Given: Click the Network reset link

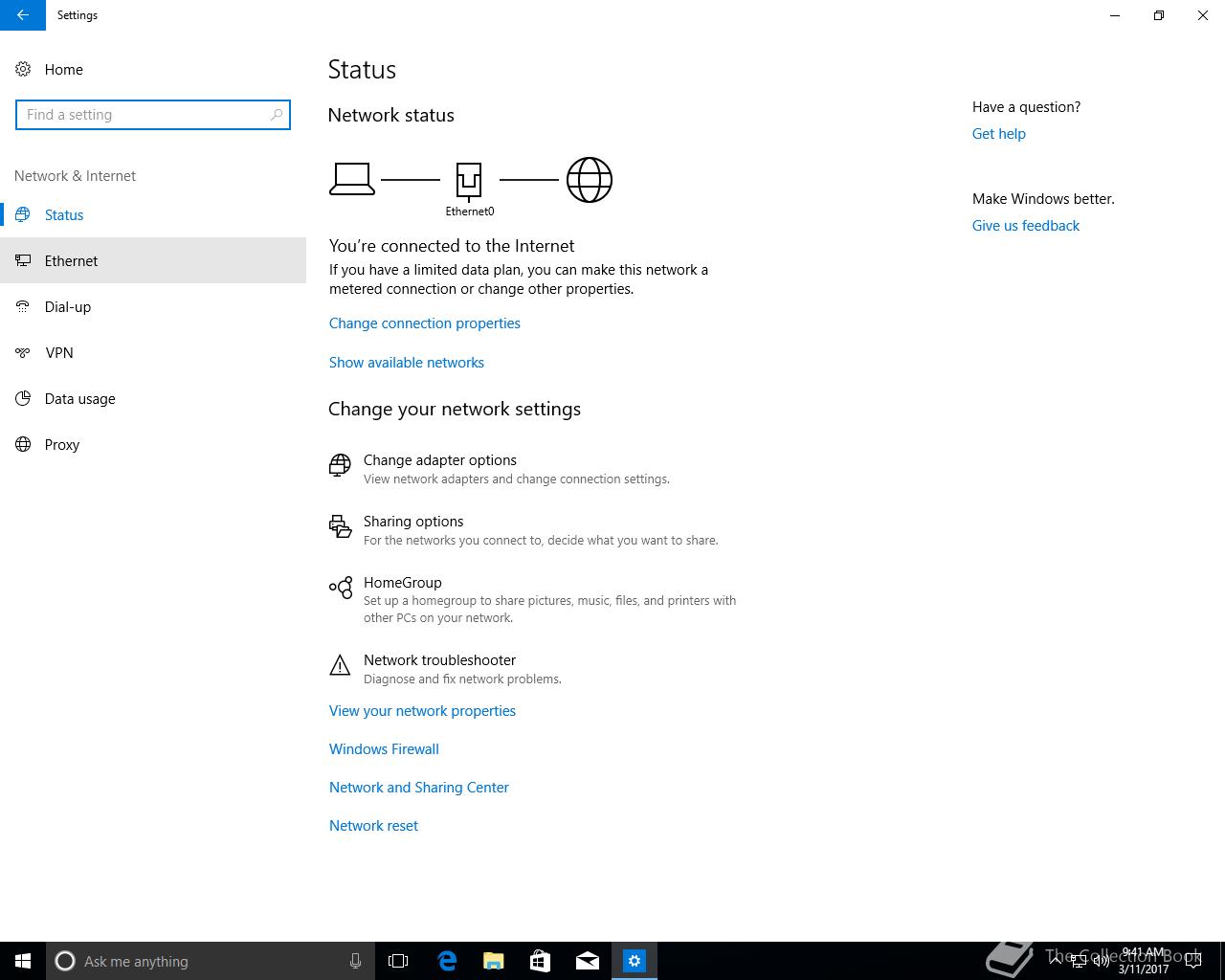Looking at the screenshot, I should click(373, 826).
